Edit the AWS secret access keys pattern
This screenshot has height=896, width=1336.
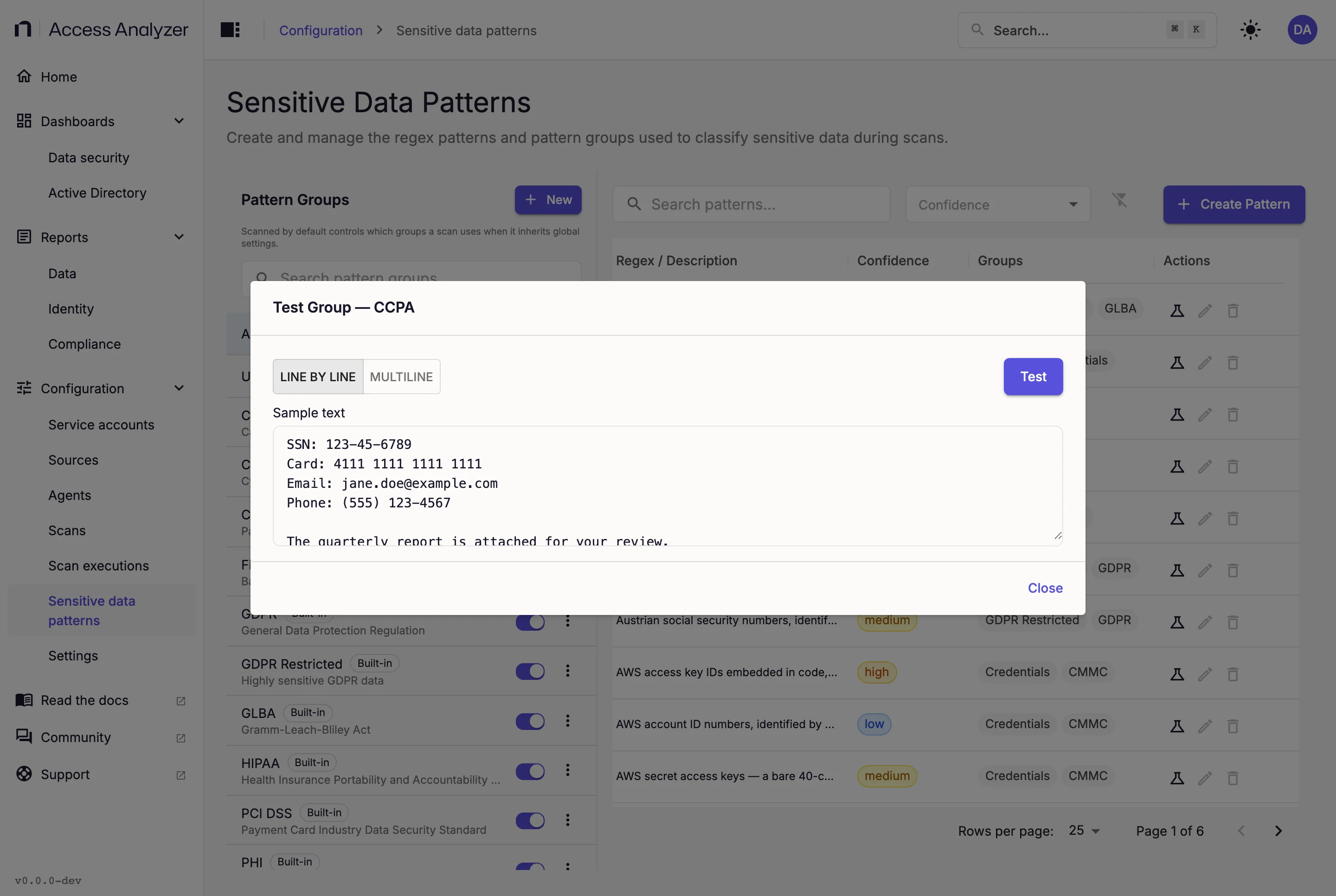(x=1205, y=778)
